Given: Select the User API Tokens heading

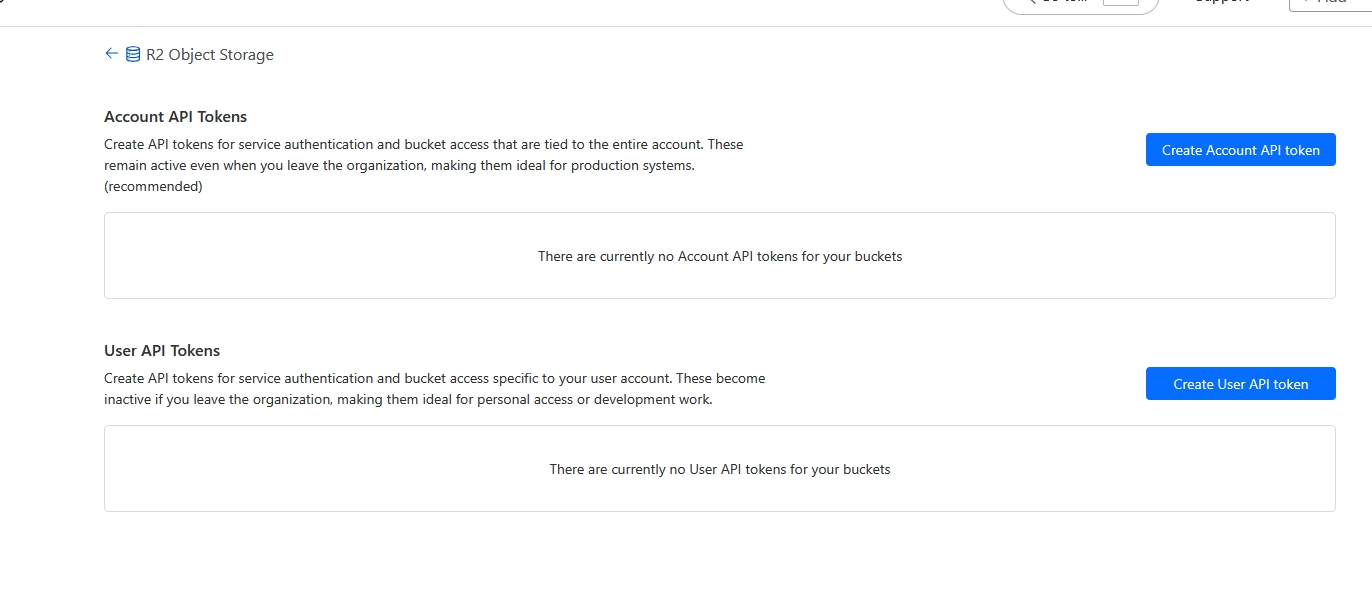Looking at the screenshot, I should click(162, 351).
